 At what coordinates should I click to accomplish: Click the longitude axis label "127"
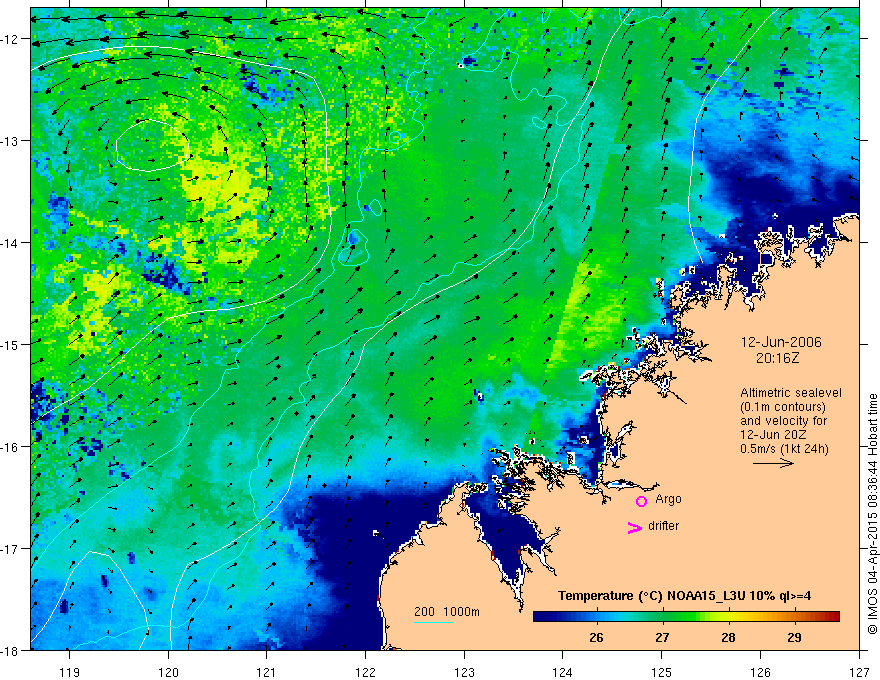coord(859,672)
